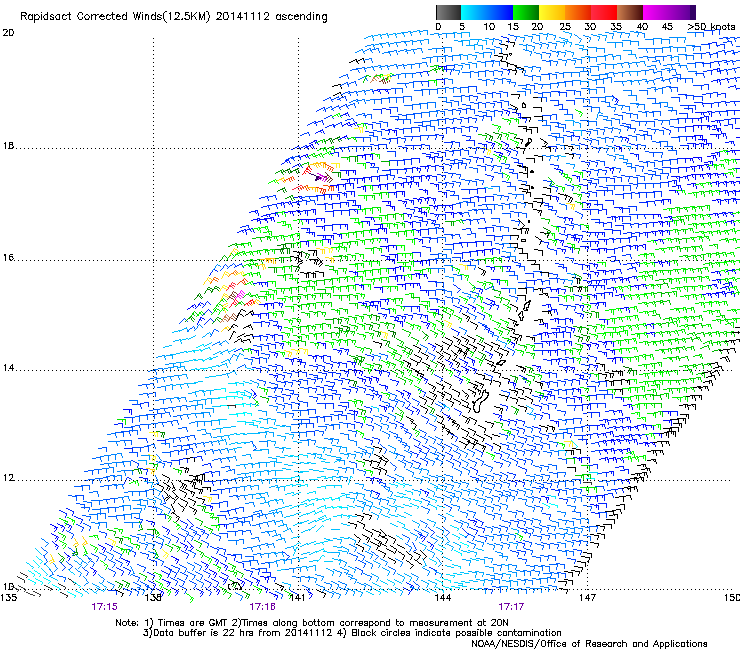Click the date '20141112' in the title
The width and height of the screenshot is (740, 650).
tap(243, 16)
